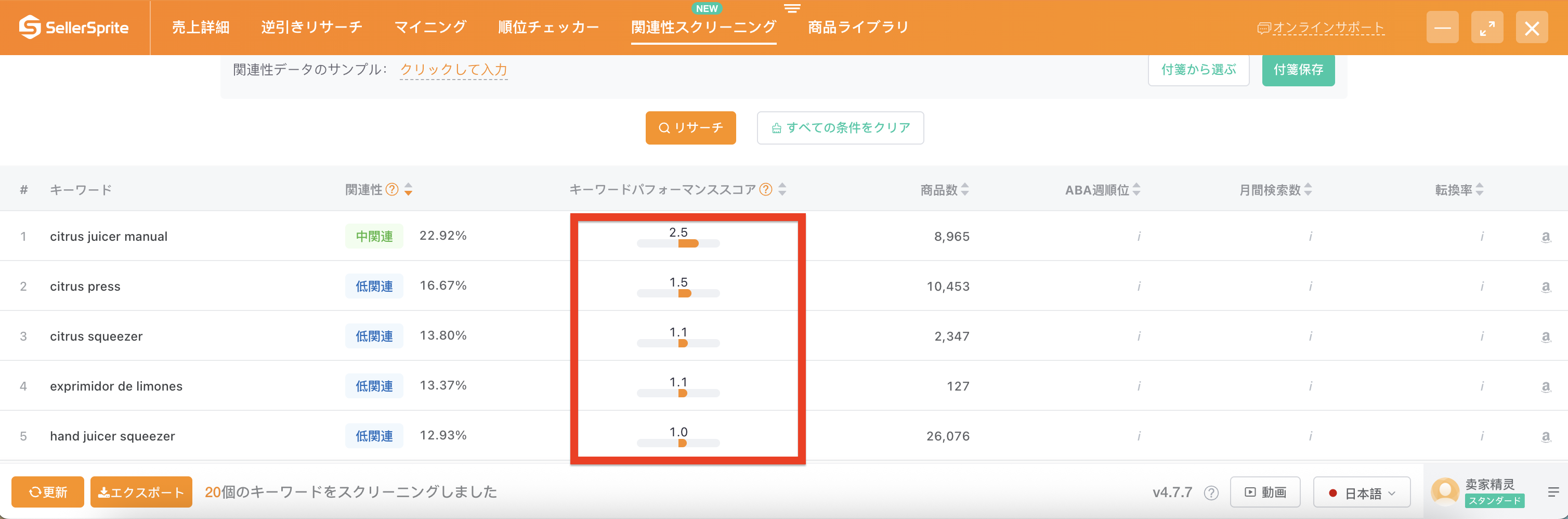The height and width of the screenshot is (519, 1568).
Task: Click 付箋から選ぶ button
Action: [1198, 70]
